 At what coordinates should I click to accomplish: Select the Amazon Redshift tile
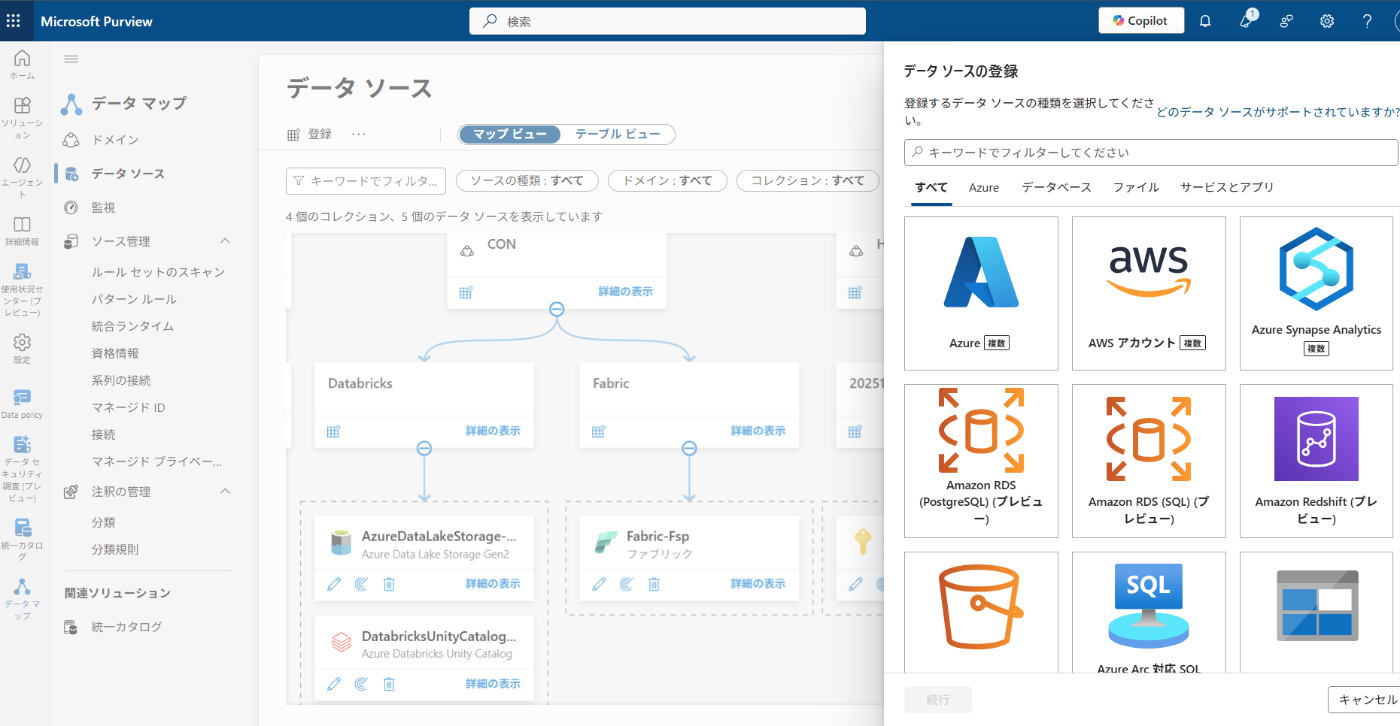click(x=1316, y=461)
